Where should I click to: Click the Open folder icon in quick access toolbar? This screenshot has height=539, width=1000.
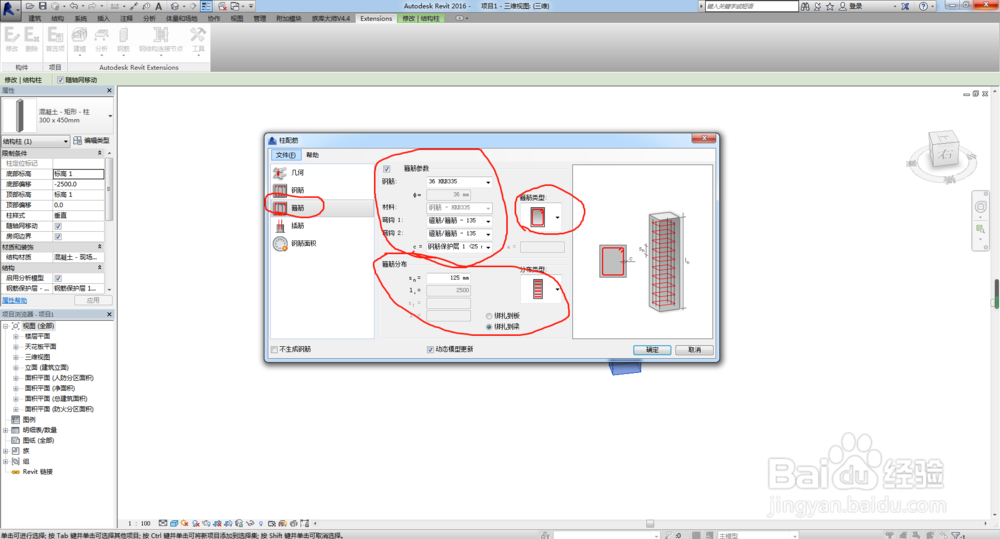click(30, 6)
